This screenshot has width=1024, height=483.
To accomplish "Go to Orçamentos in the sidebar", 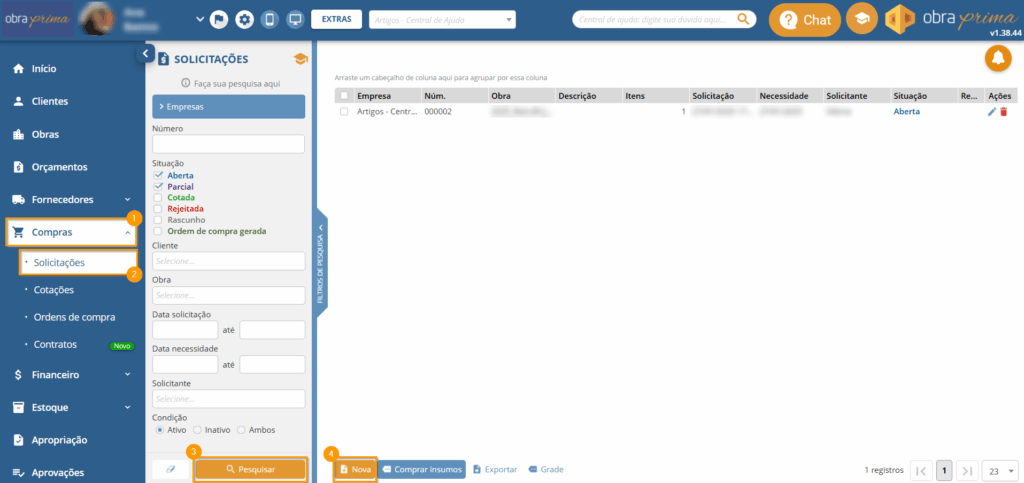I will coord(59,167).
